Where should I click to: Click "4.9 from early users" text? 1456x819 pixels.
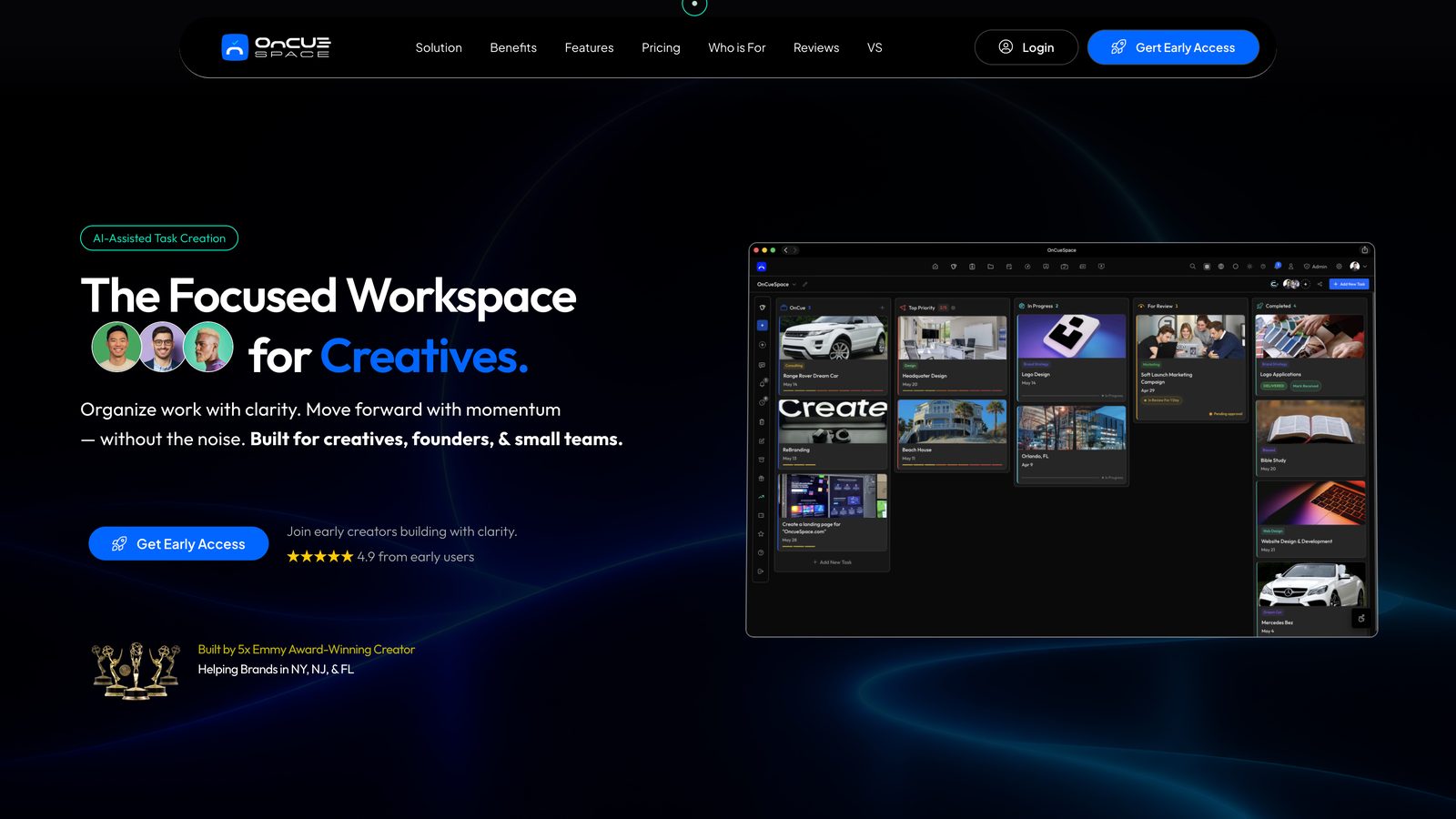(x=416, y=556)
